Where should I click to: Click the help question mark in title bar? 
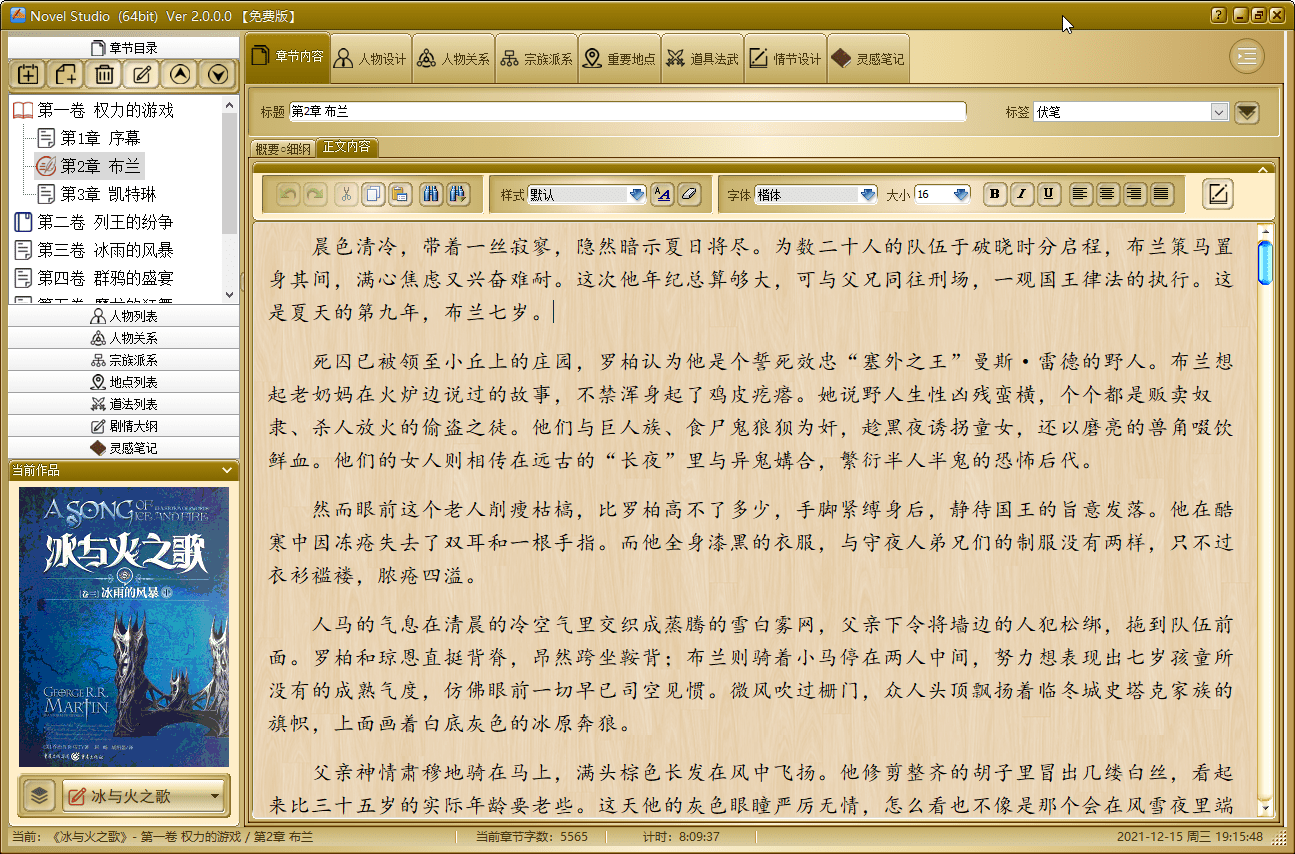[1218, 15]
